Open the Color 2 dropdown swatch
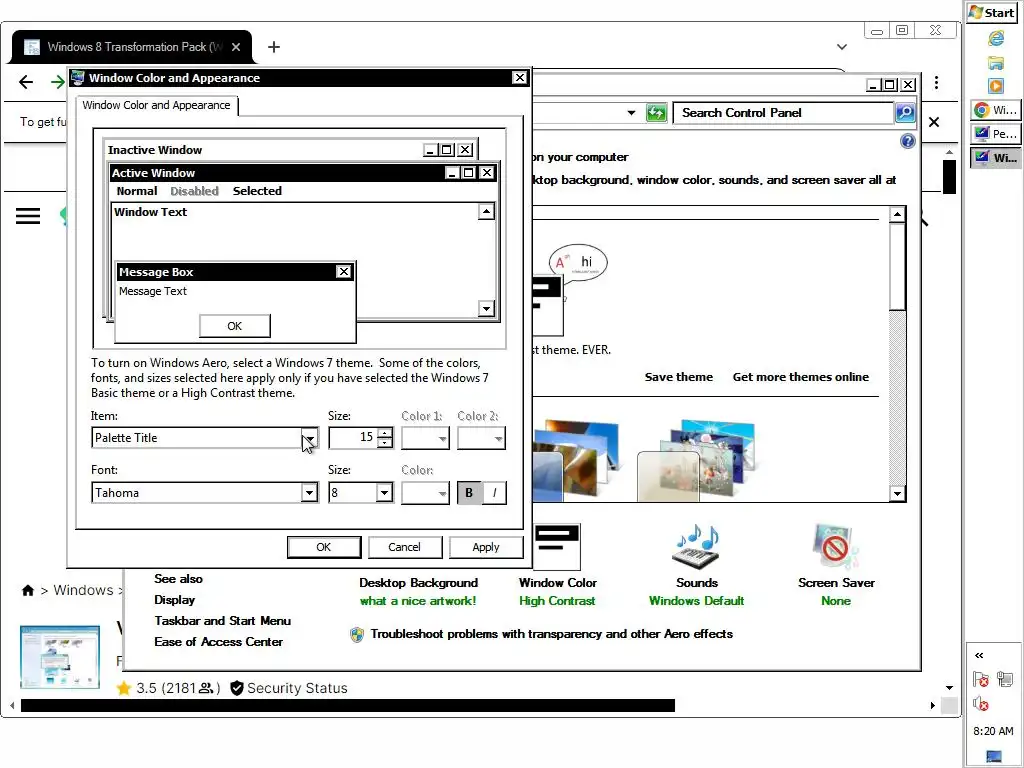 (x=481, y=438)
